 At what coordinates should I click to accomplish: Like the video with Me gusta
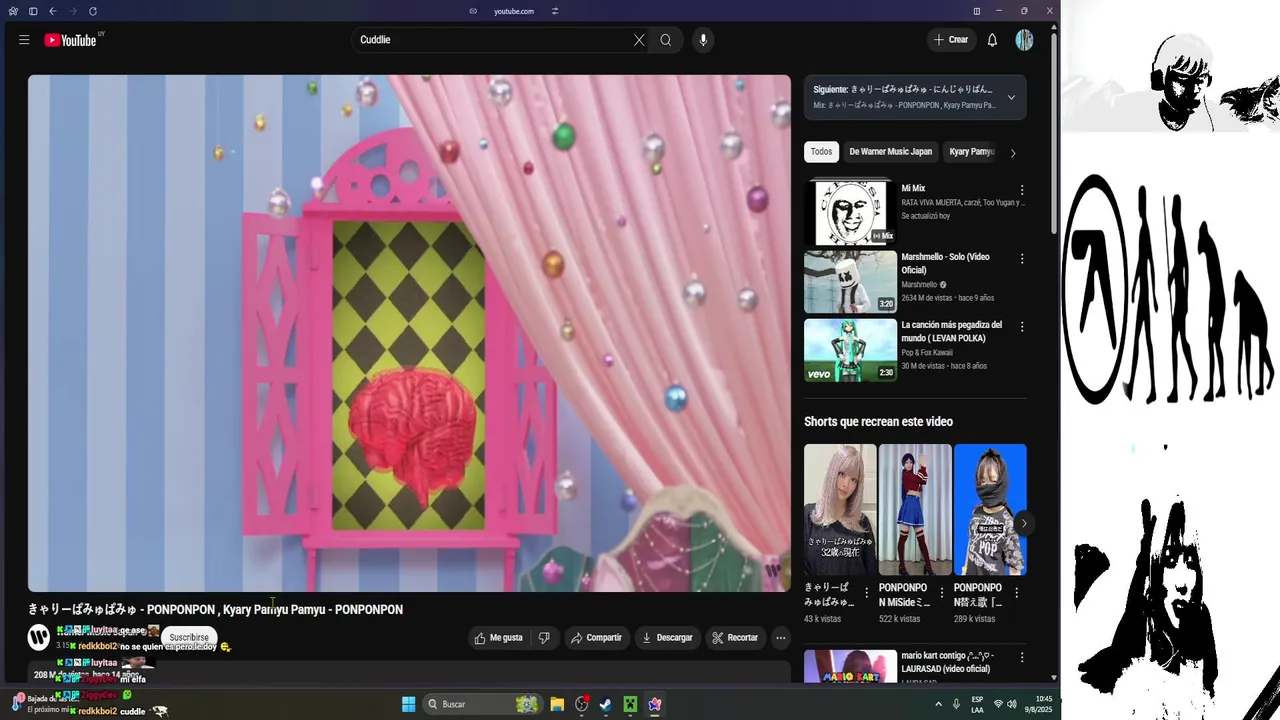click(x=498, y=638)
